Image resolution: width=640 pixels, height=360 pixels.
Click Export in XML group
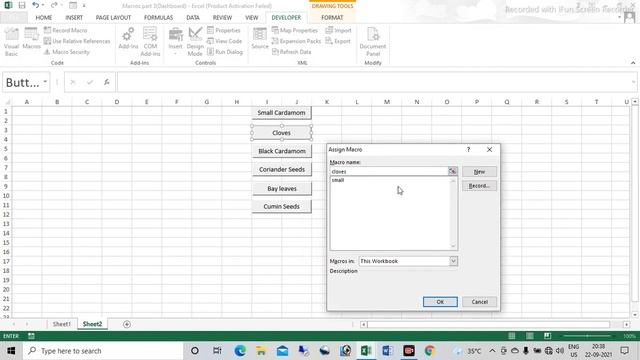[338, 41]
